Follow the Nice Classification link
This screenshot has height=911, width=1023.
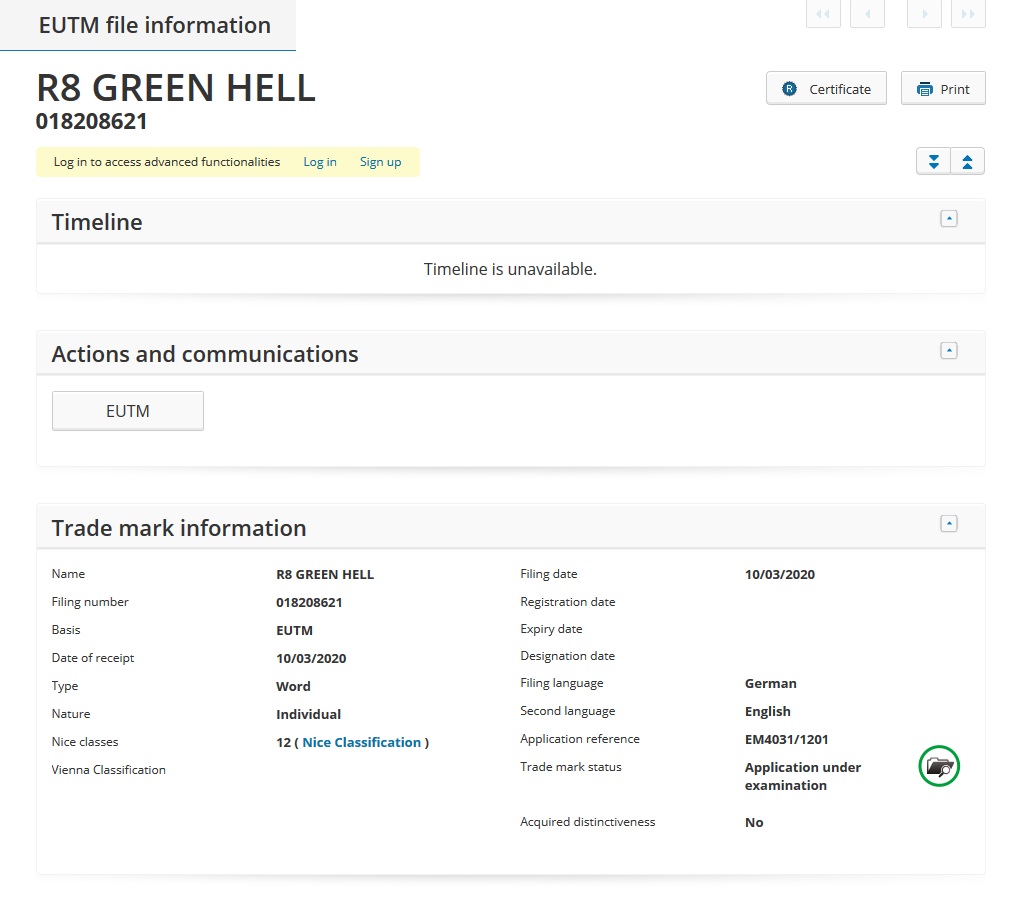(361, 742)
